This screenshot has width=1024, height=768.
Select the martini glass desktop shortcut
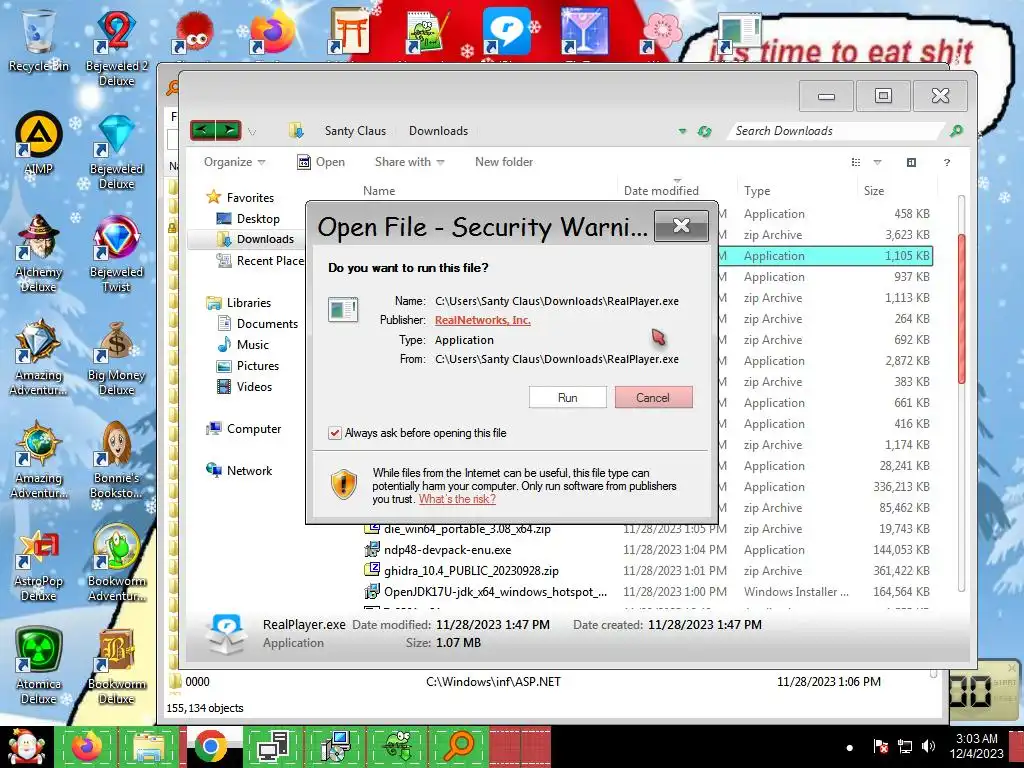584,31
